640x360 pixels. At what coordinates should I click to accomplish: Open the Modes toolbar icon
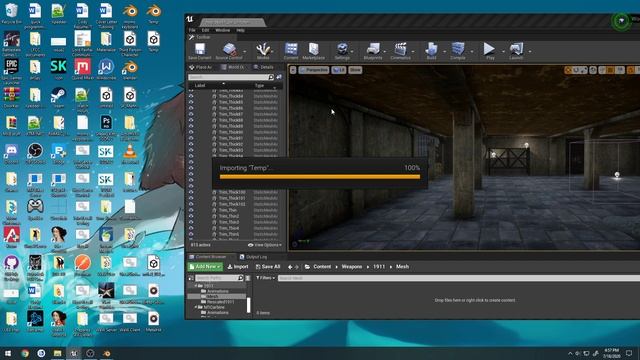[x=263, y=50]
